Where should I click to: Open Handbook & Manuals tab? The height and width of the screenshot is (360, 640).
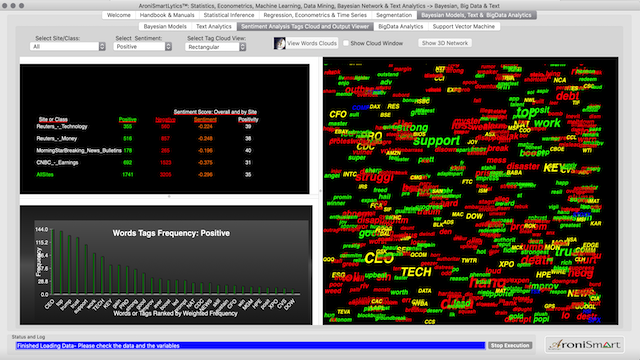coord(167,15)
